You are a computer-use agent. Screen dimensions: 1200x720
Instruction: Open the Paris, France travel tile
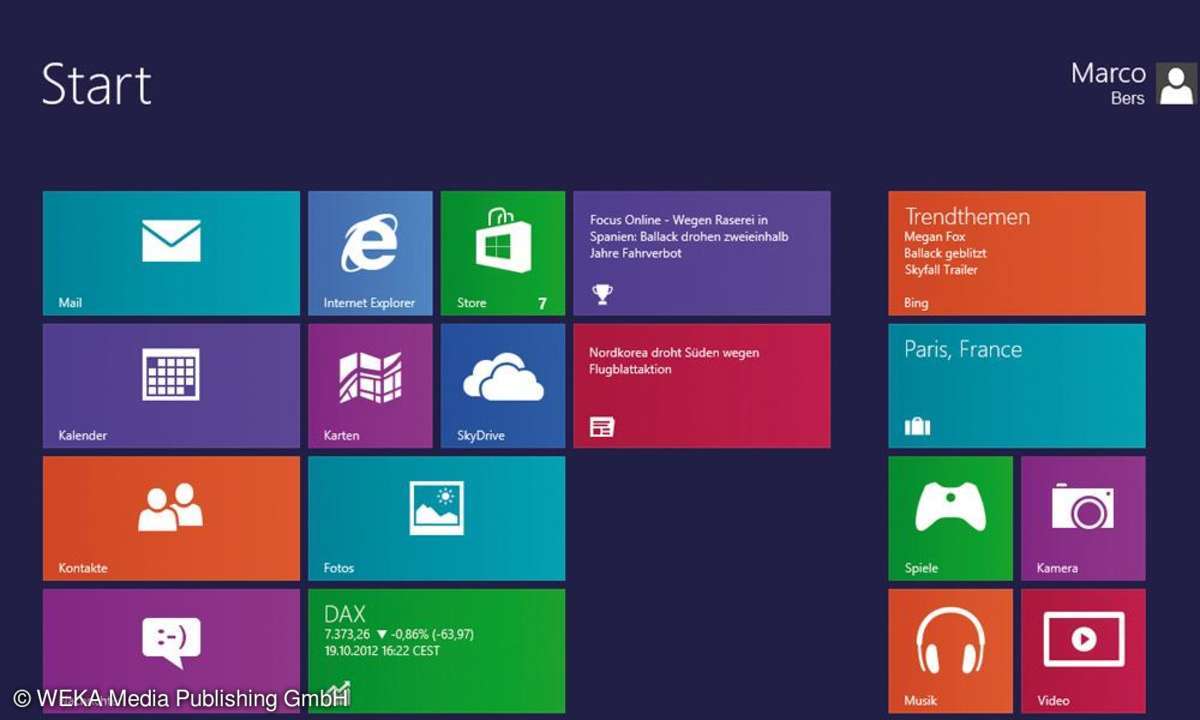click(1017, 386)
